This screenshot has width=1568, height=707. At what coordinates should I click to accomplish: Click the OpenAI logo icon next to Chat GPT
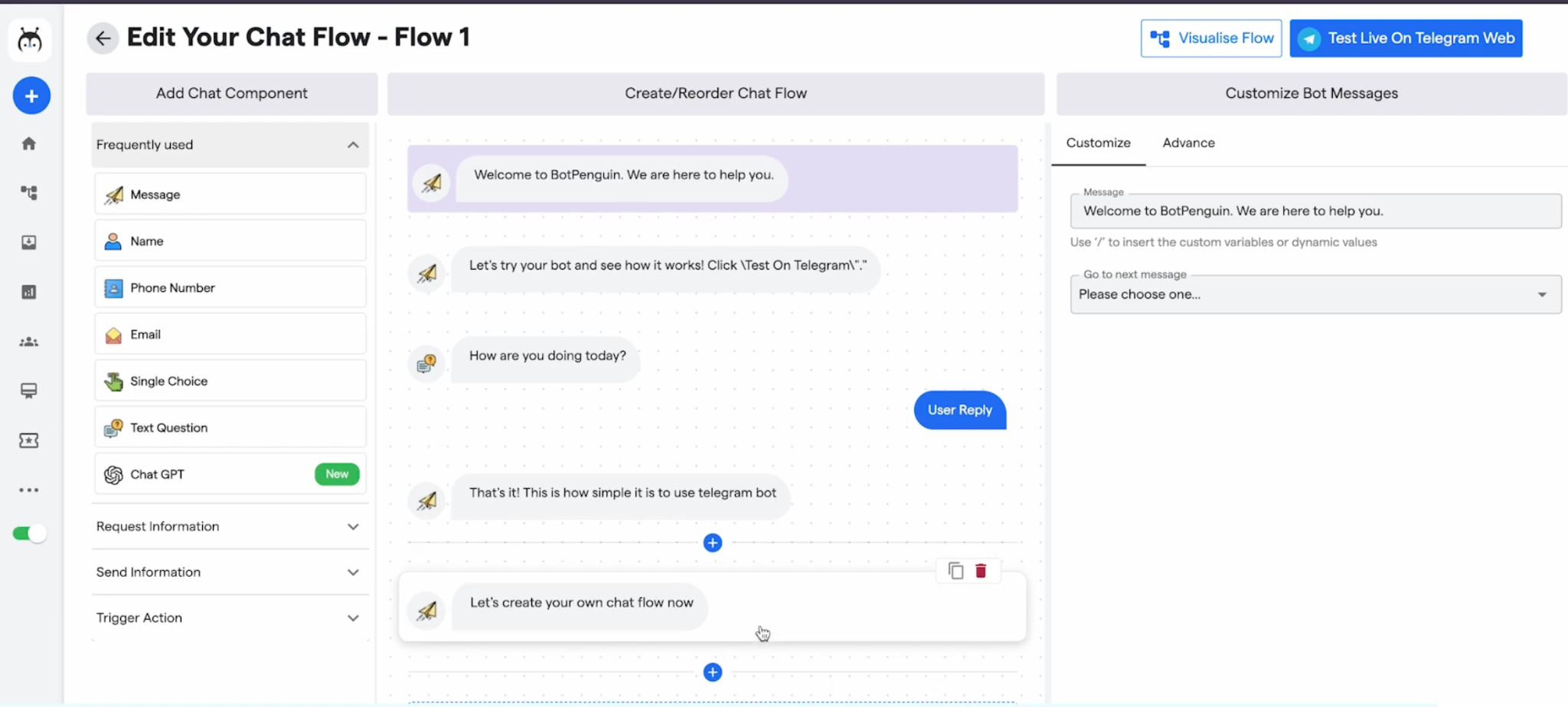tap(113, 475)
